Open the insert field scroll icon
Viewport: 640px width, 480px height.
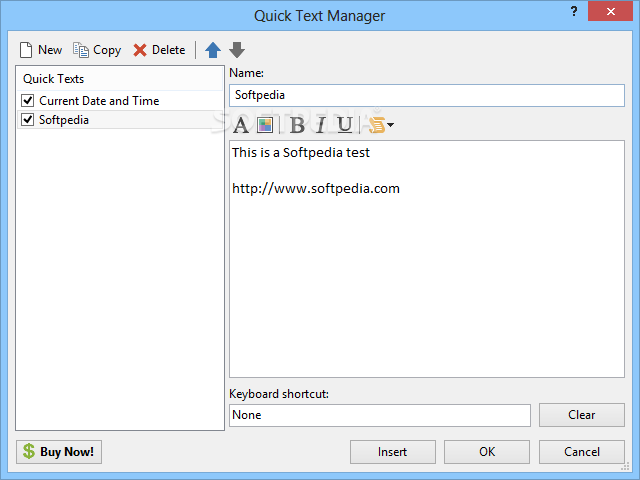(377, 125)
